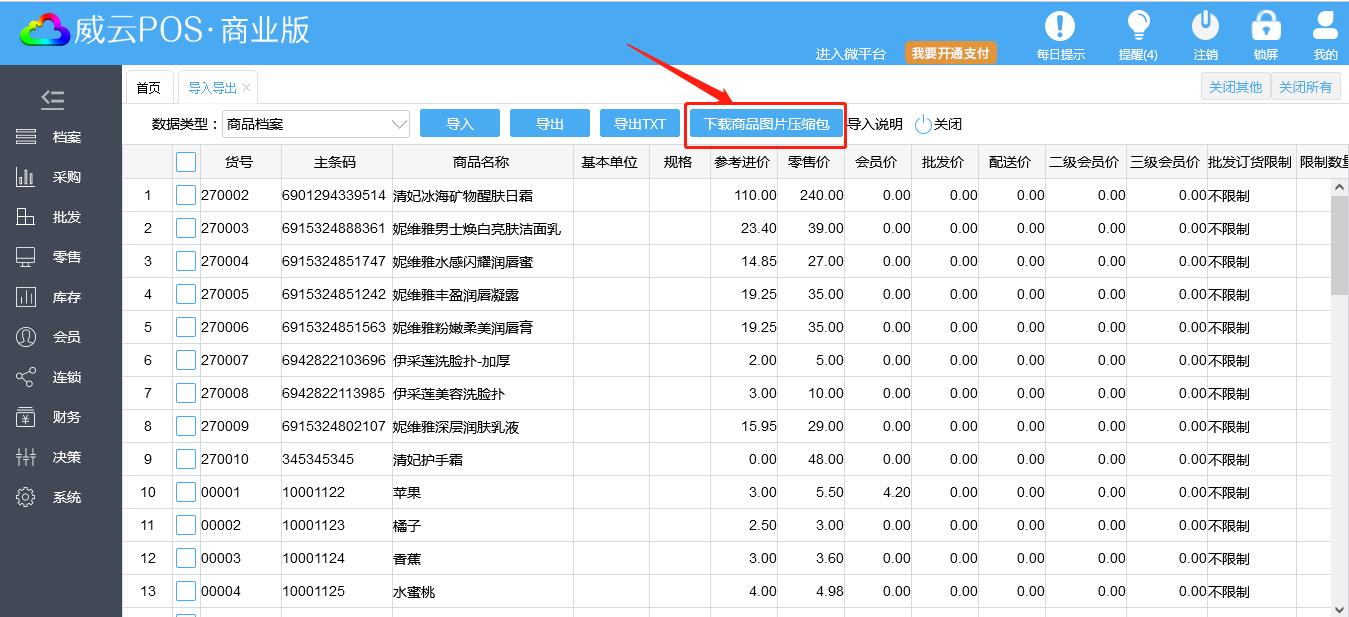Click the logout power icon

(x=1205, y=26)
